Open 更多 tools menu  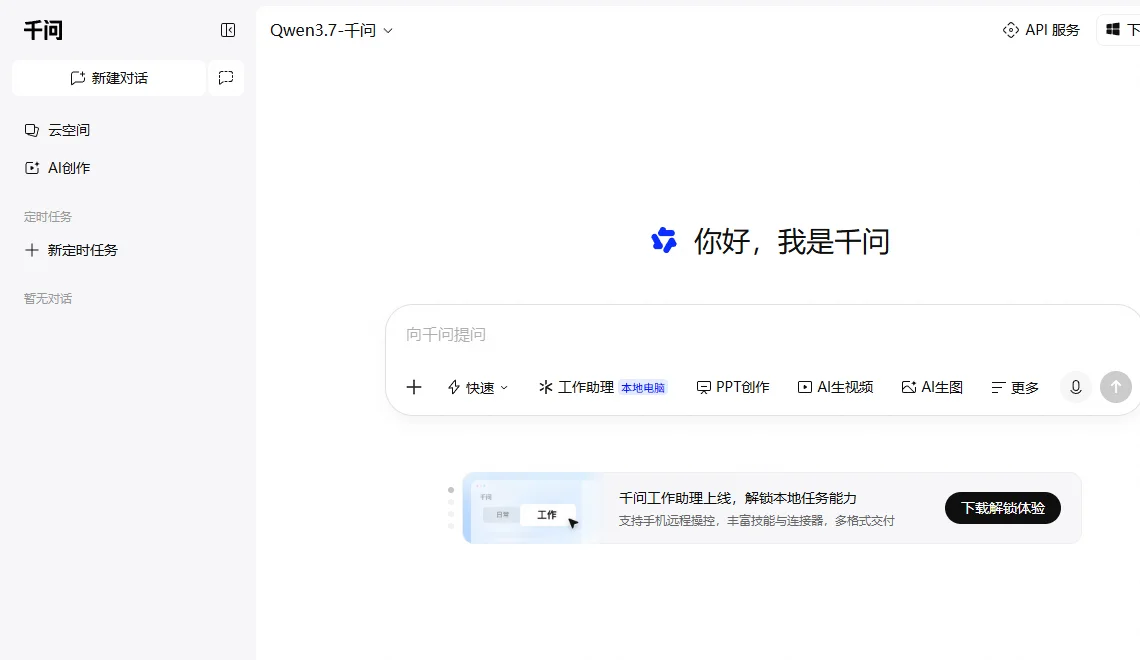click(x=1015, y=387)
